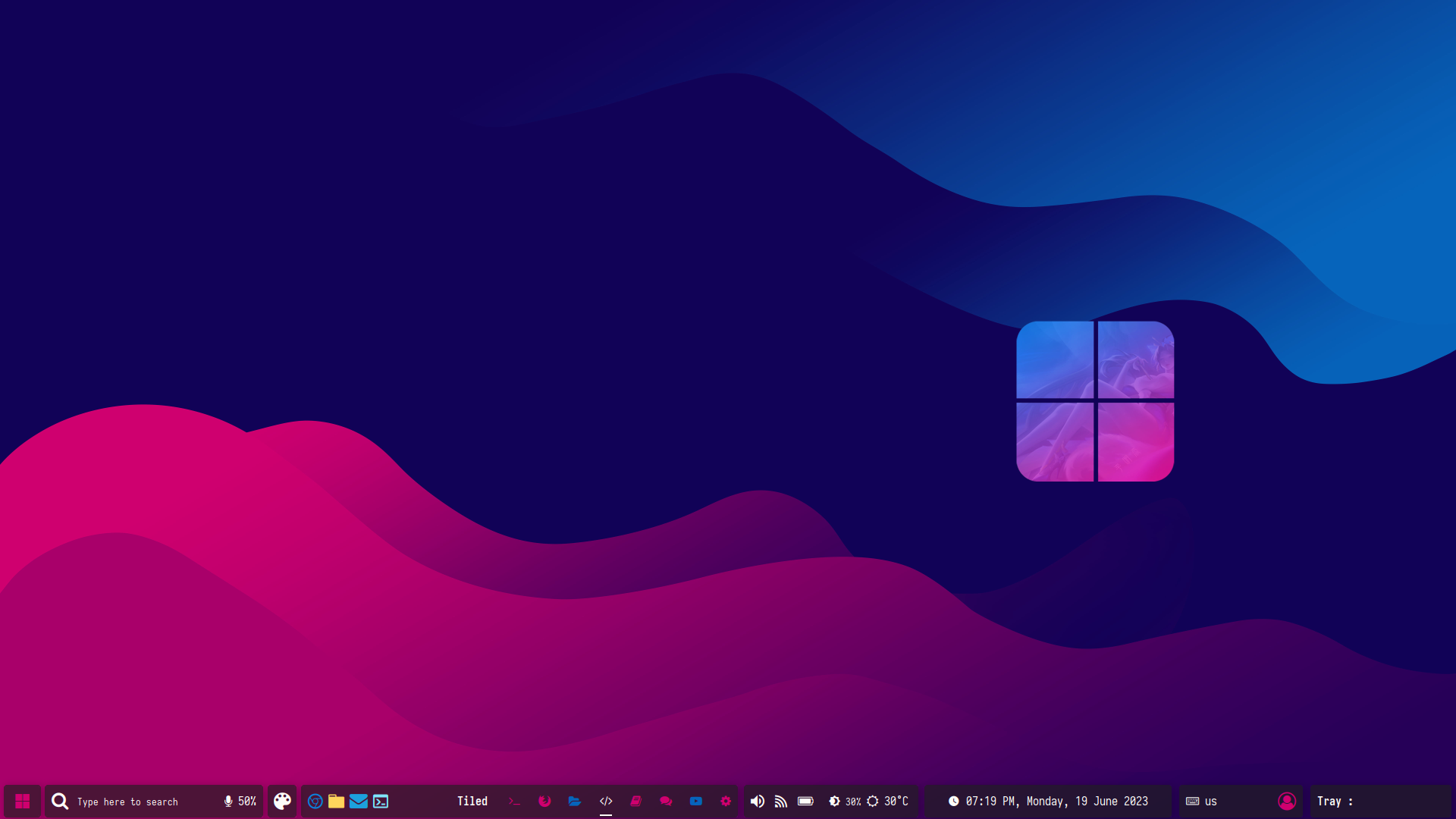Screen dimensions: 1456x819
Task: Expand the Tray section
Action: point(1335,801)
